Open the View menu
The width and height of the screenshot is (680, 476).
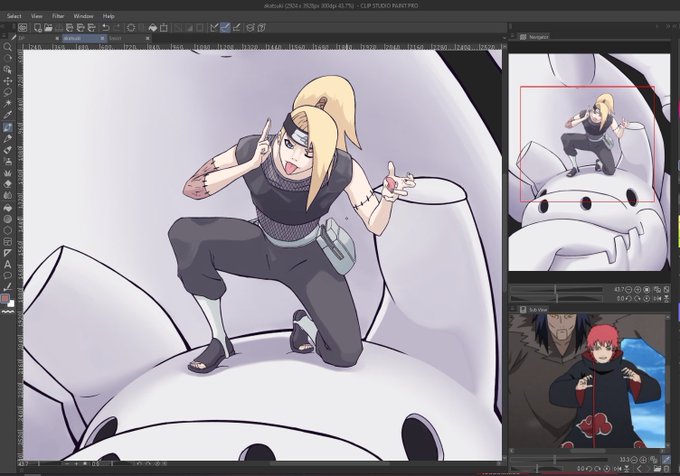(x=37, y=16)
